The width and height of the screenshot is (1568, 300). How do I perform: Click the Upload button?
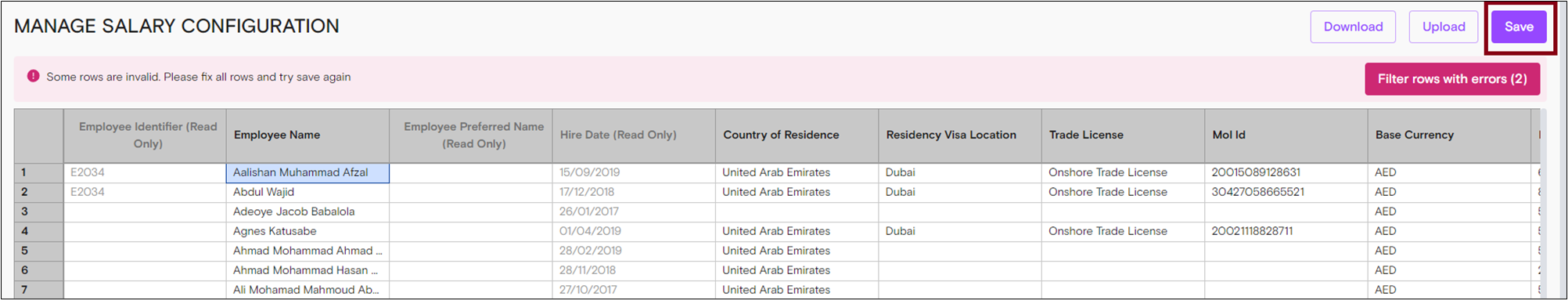pyautogui.click(x=1443, y=27)
